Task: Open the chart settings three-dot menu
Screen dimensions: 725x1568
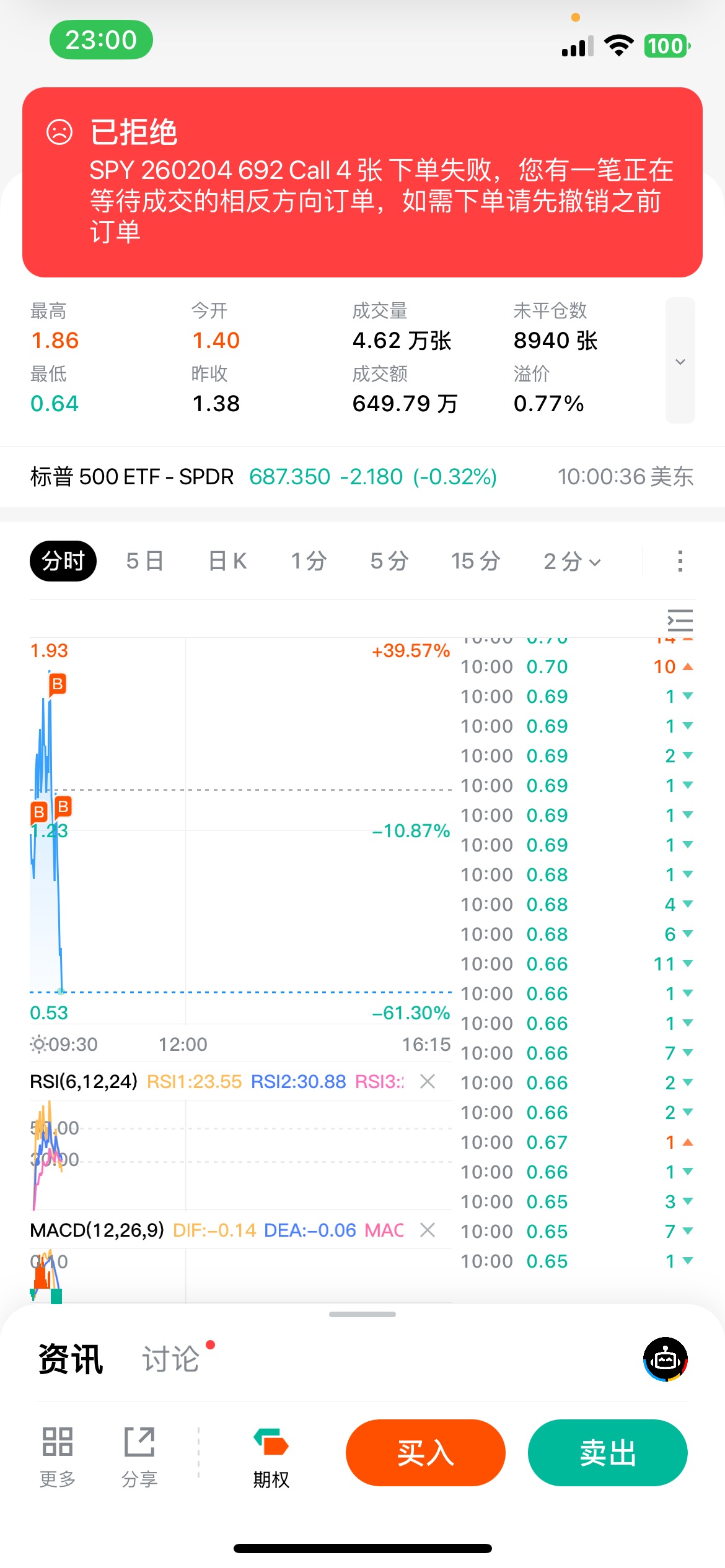Action: click(680, 561)
